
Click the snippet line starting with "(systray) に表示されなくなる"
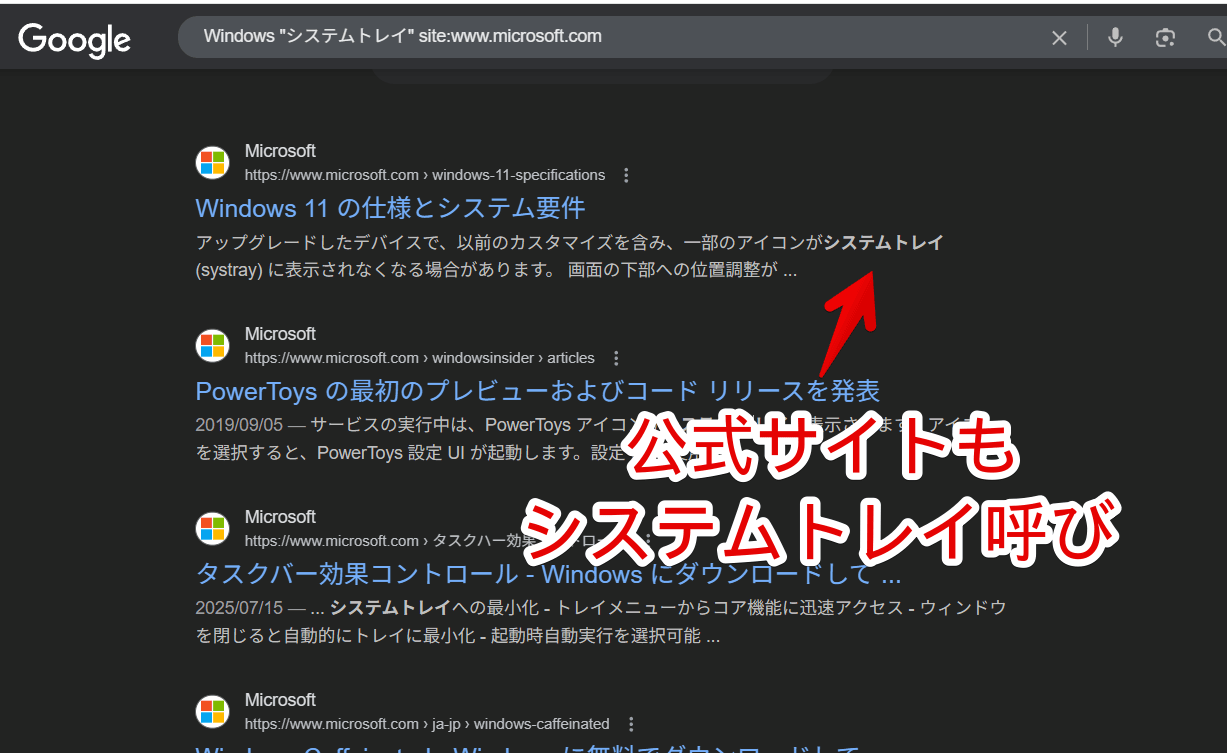pyautogui.click(x=496, y=270)
